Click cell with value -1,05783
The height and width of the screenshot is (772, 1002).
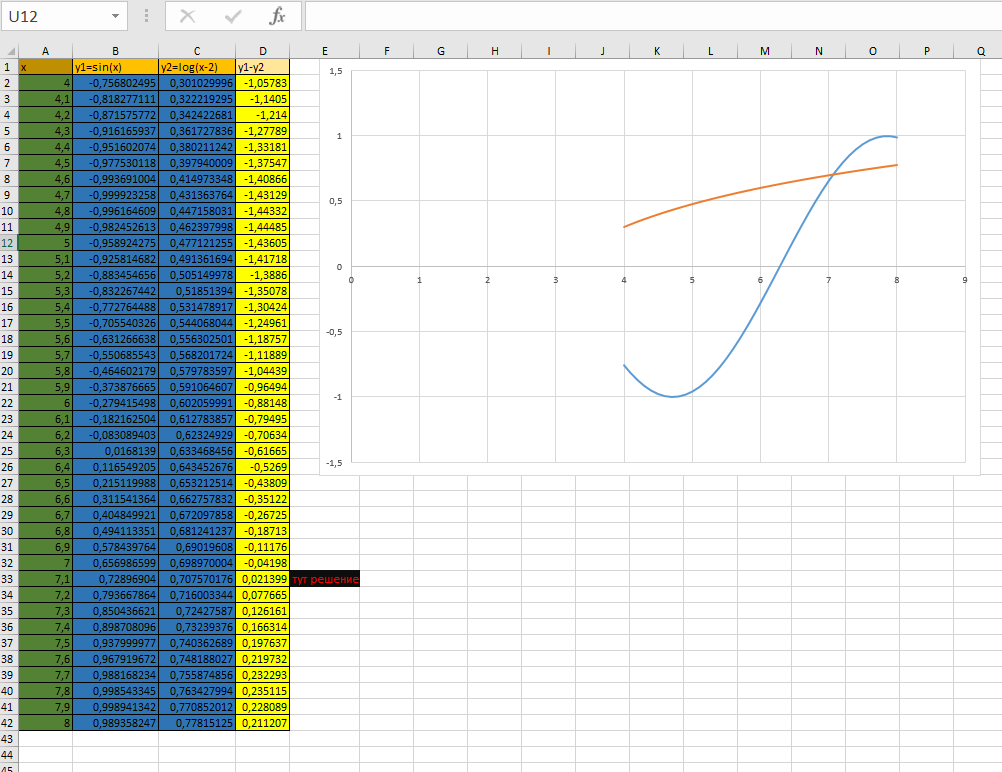point(263,83)
